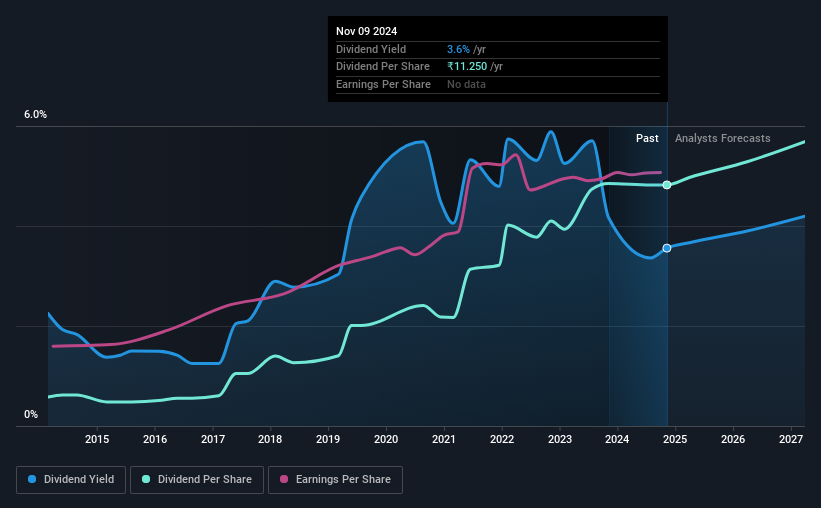Click the 2026 x-axis label
Viewport: 821px width, 508px height.
[733, 439]
